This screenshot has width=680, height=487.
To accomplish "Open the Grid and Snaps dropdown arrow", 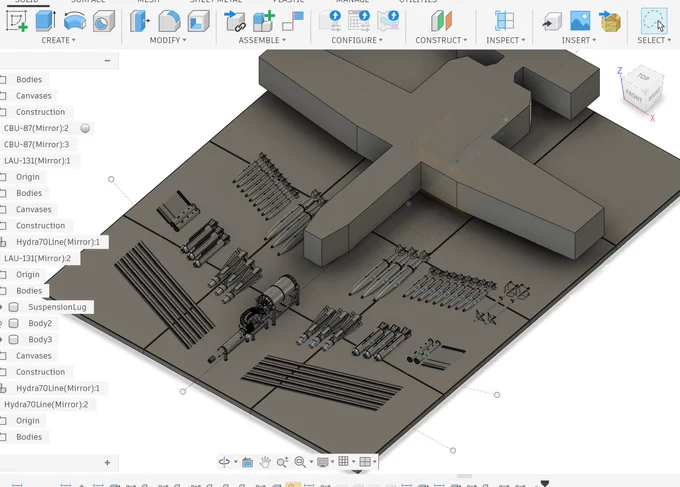I will 353,462.
